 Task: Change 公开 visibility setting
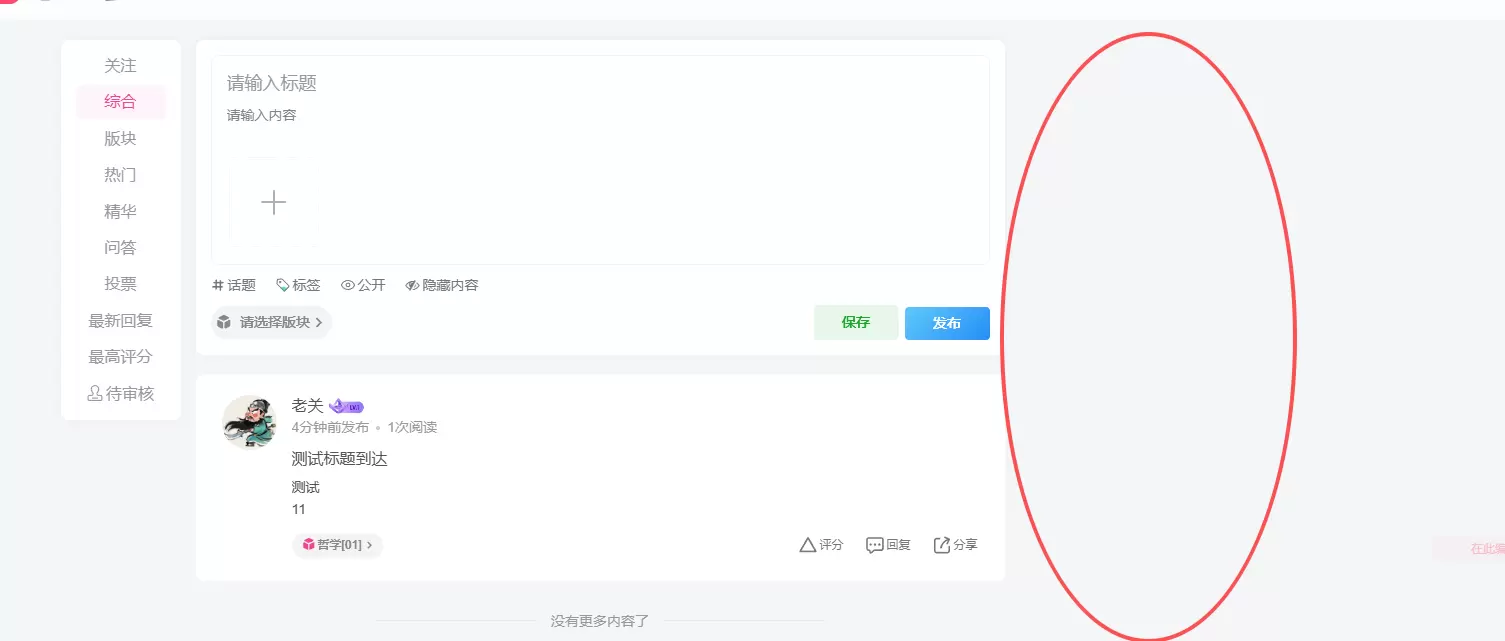coord(363,285)
